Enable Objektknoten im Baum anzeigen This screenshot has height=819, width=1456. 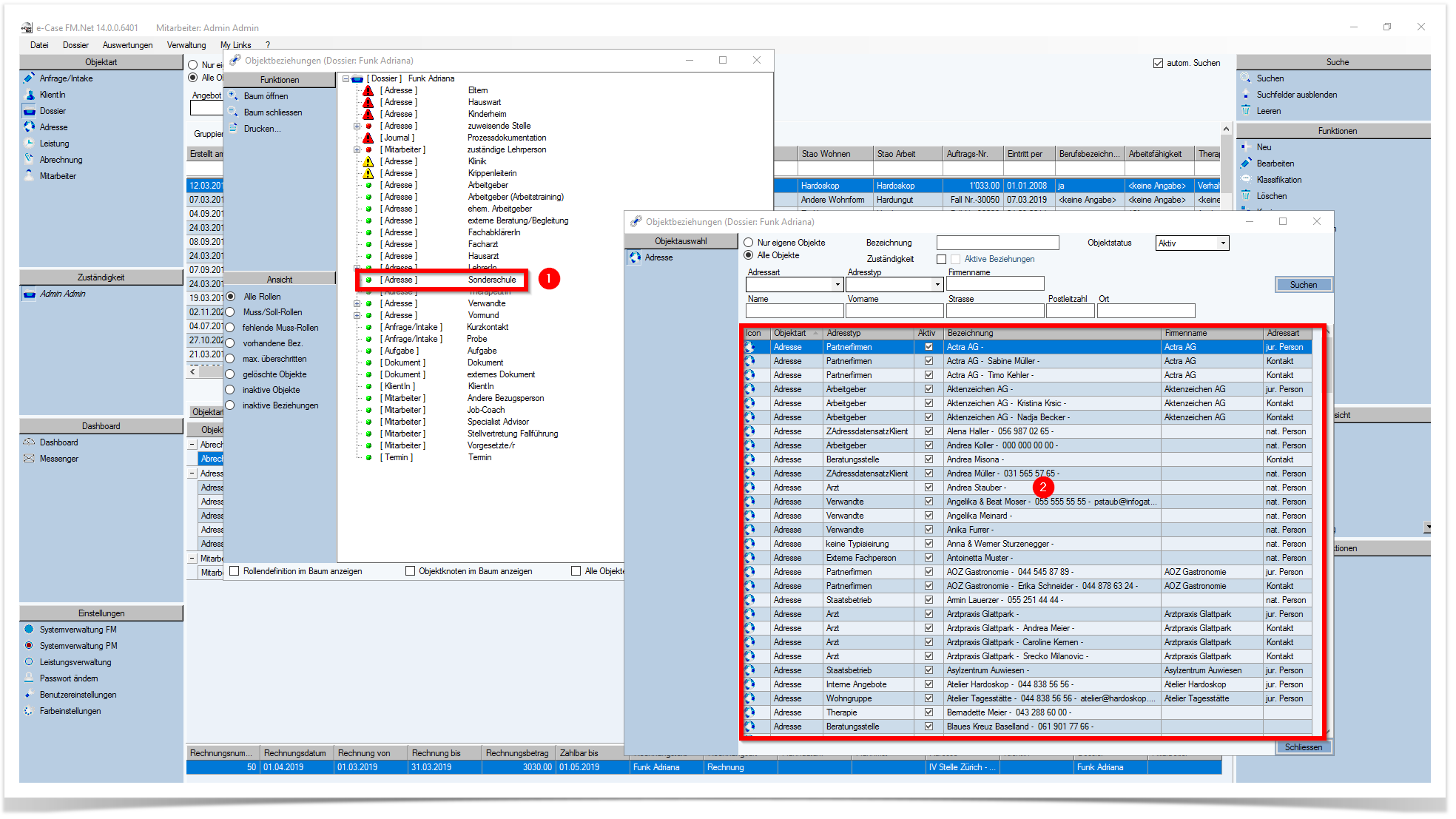(x=410, y=571)
